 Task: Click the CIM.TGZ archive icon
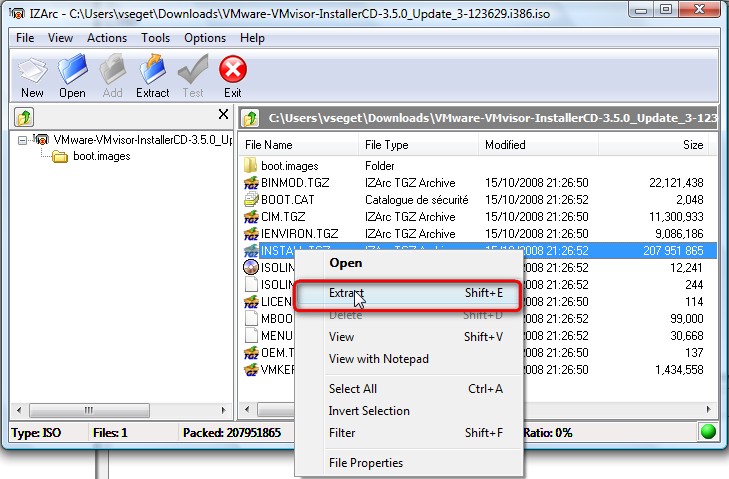251,217
